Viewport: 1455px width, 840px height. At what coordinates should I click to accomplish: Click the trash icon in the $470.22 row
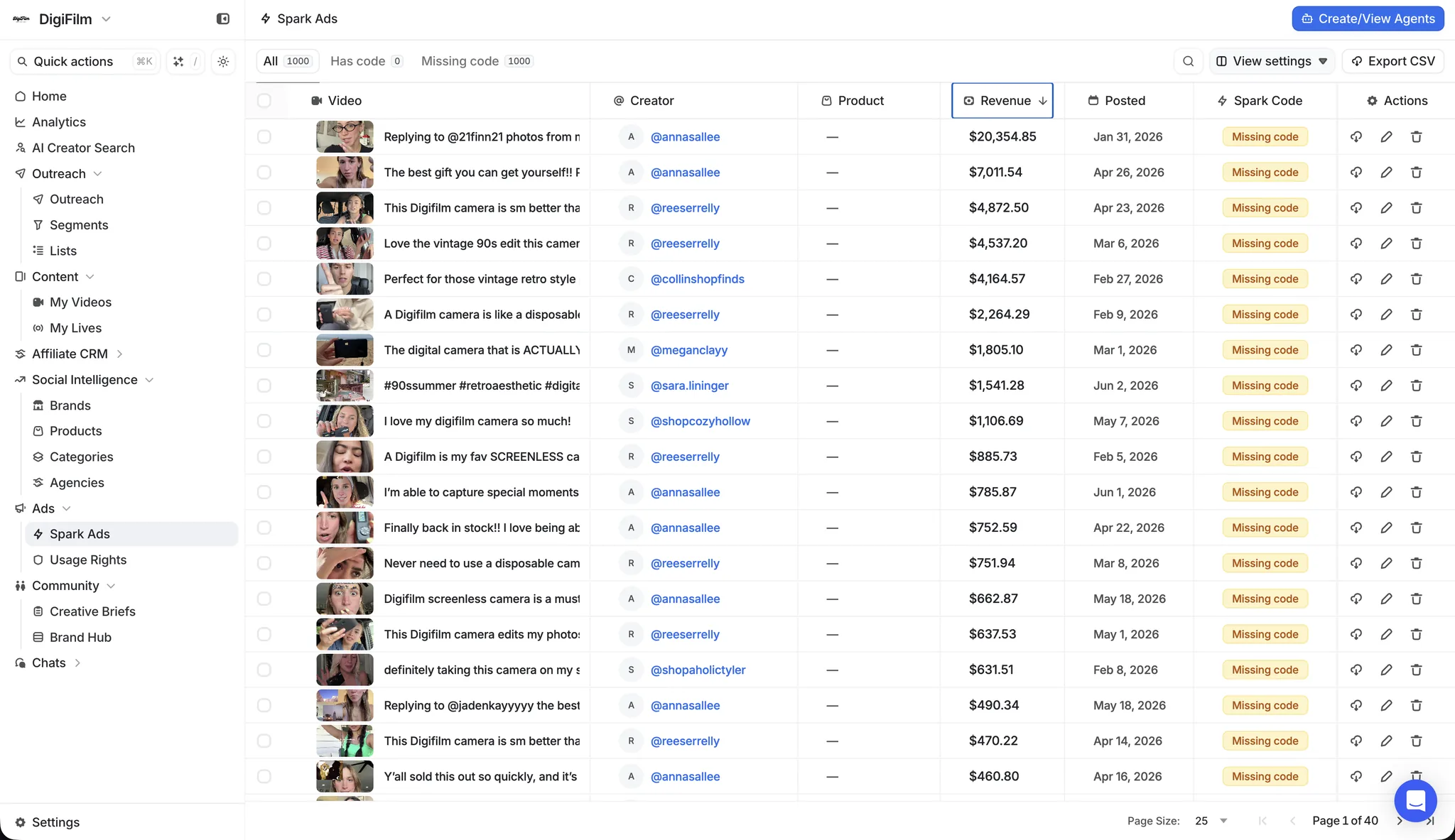pyautogui.click(x=1416, y=741)
